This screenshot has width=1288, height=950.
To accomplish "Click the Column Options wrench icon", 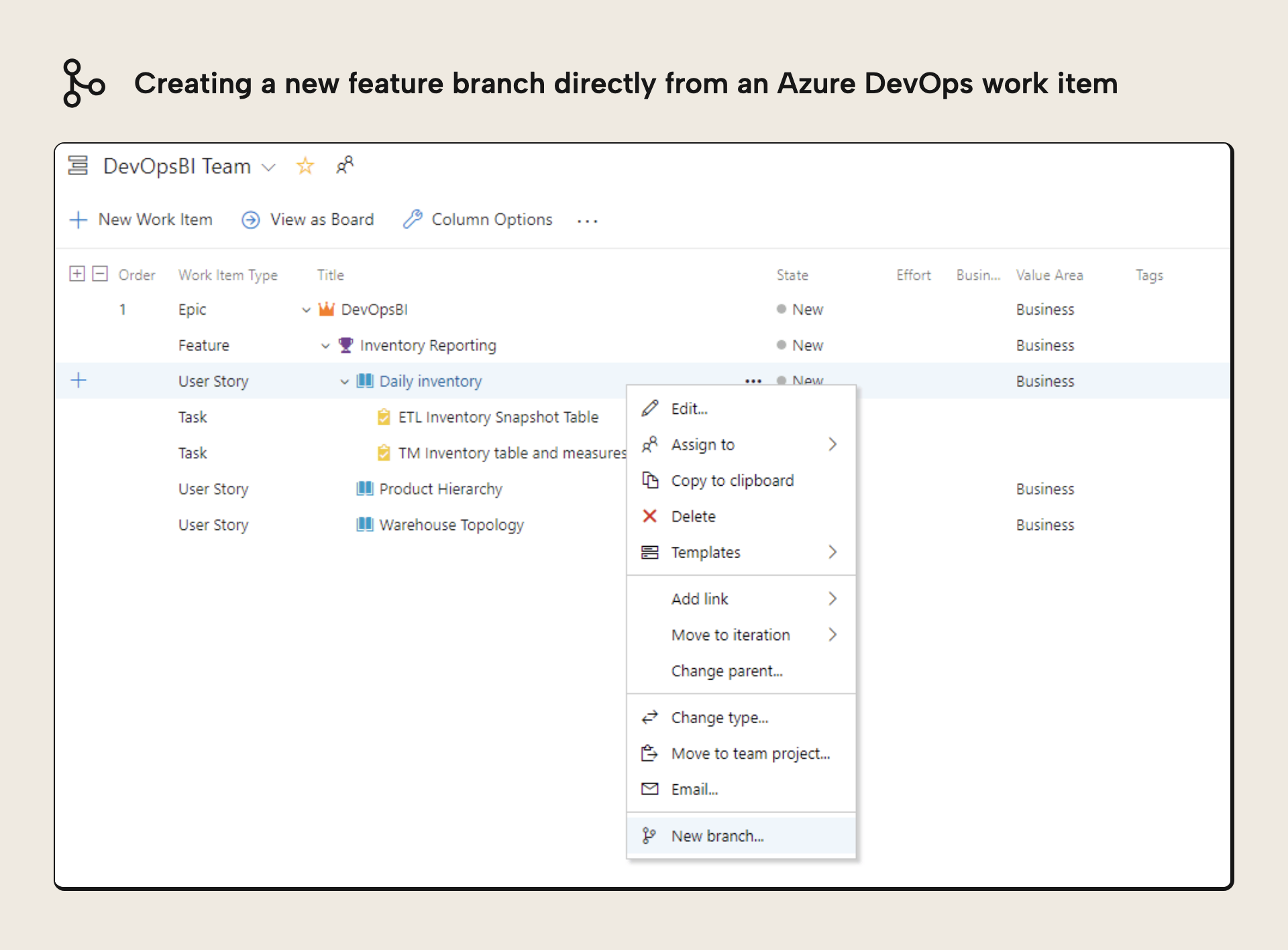I will click(x=413, y=219).
